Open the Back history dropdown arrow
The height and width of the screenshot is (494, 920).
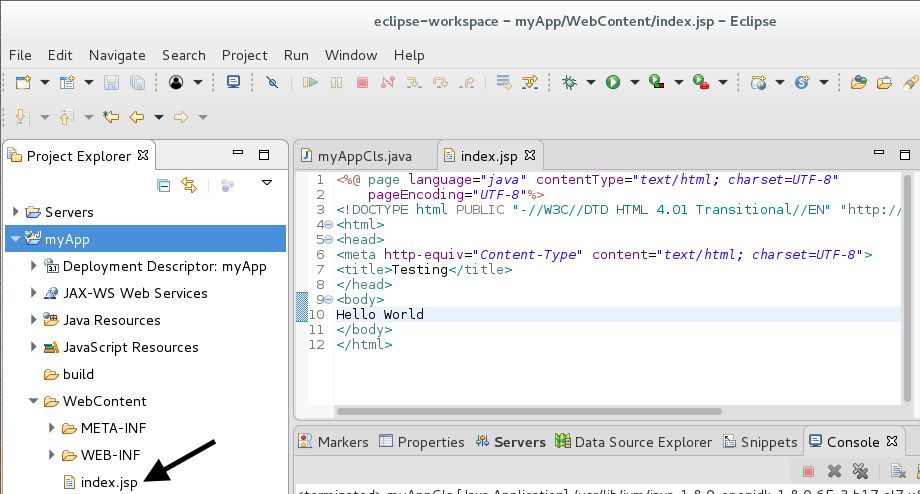(158, 117)
